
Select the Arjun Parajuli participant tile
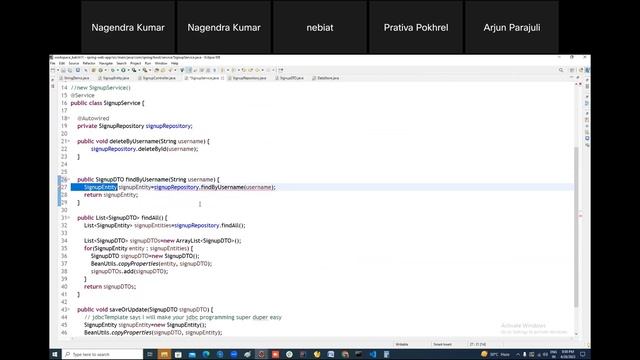[x=512, y=27]
